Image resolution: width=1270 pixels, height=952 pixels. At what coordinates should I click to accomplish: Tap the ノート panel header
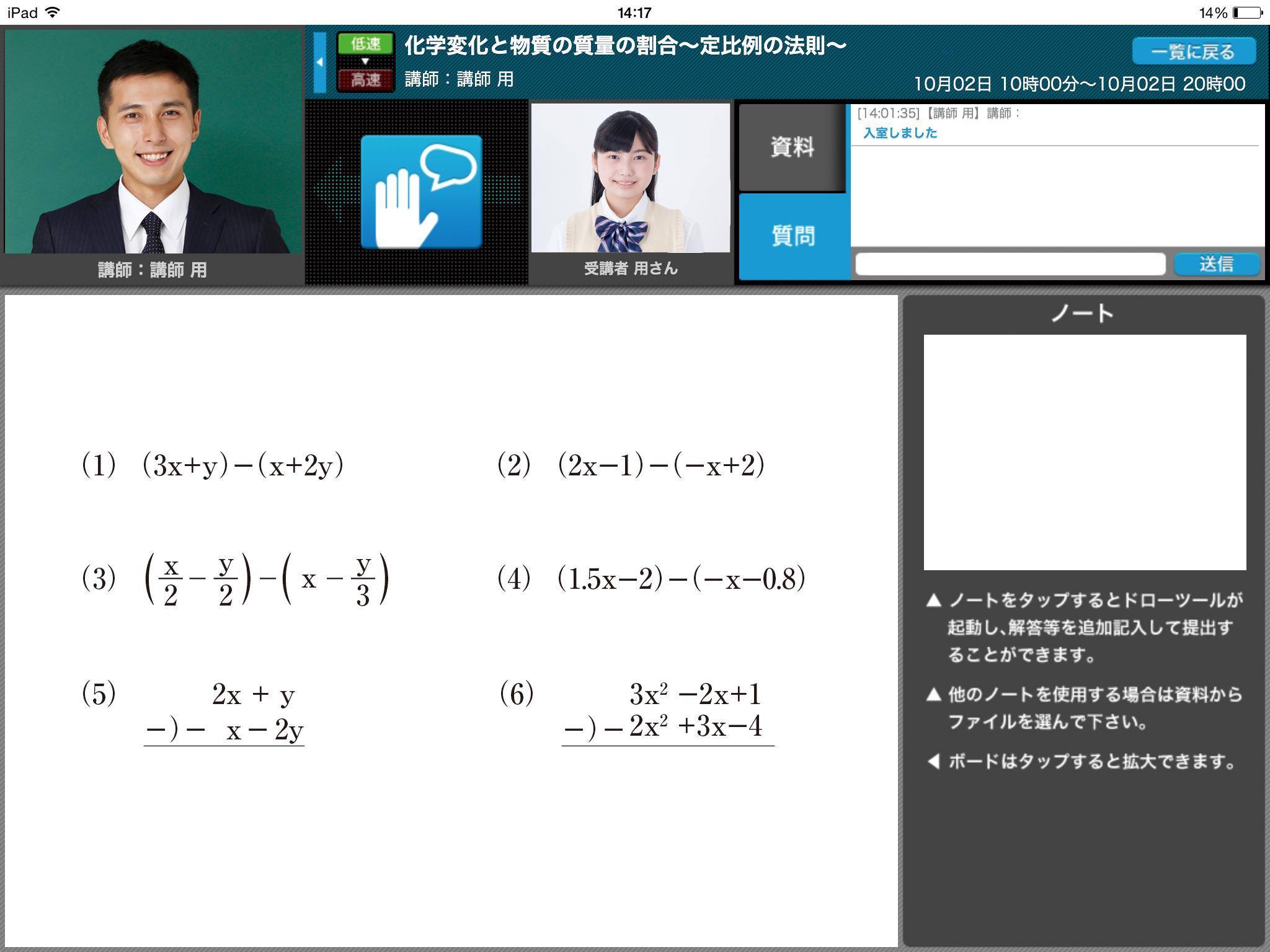click(1083, 314)
